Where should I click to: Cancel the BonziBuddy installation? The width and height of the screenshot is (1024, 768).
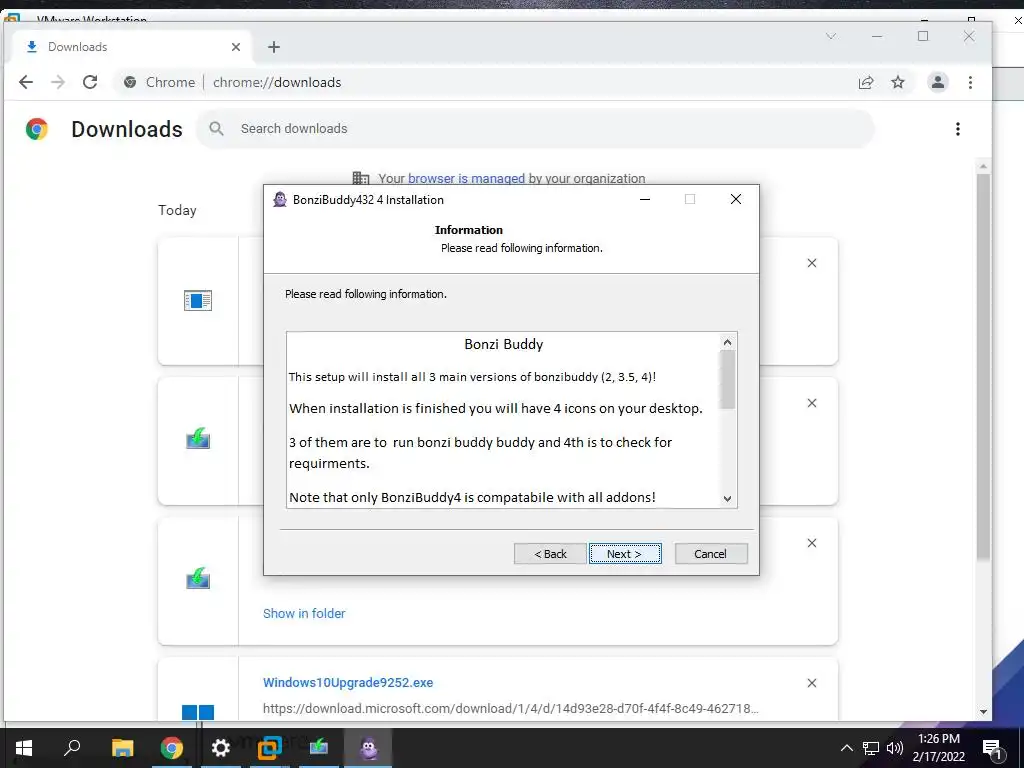point(711,554)
